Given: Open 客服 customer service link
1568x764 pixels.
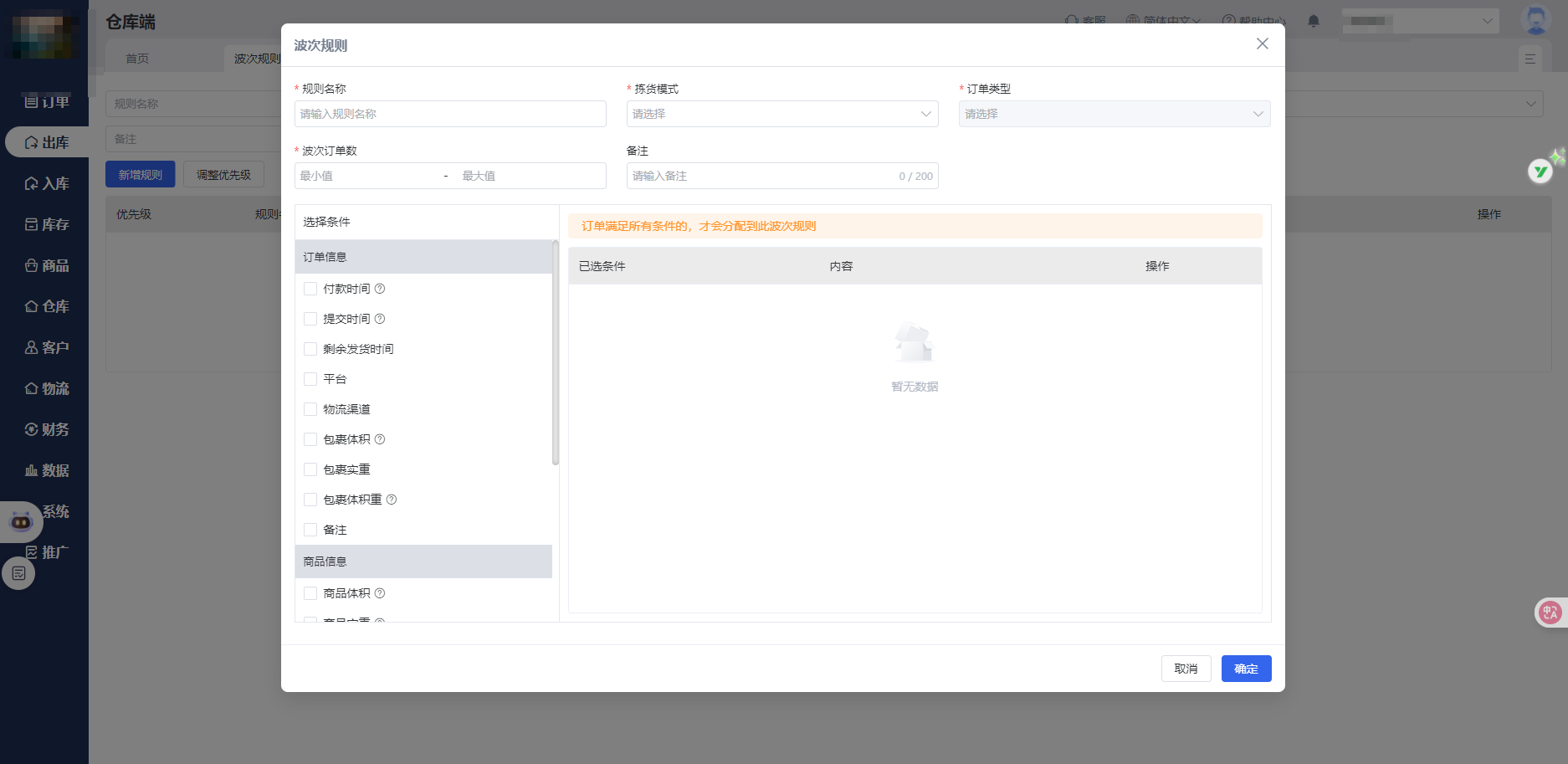Looking at the screenshot, I should (x=1085, y=21).
